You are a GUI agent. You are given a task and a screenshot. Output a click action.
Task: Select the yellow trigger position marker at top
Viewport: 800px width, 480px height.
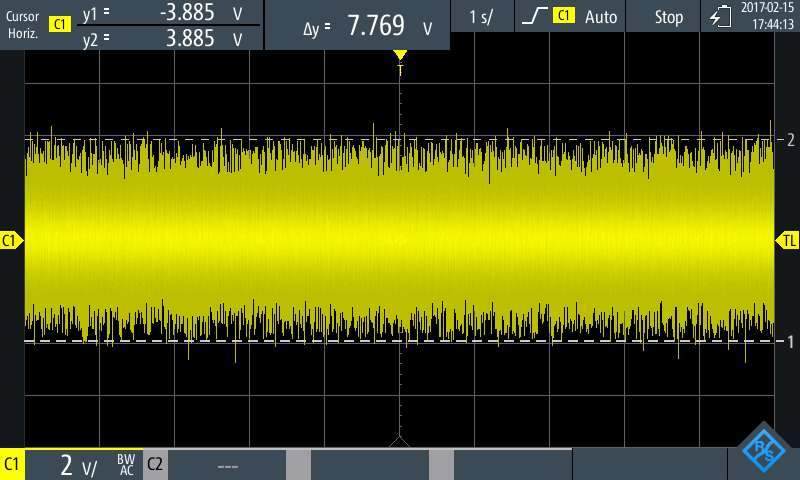pyautogui.click(x=400, y=55)
